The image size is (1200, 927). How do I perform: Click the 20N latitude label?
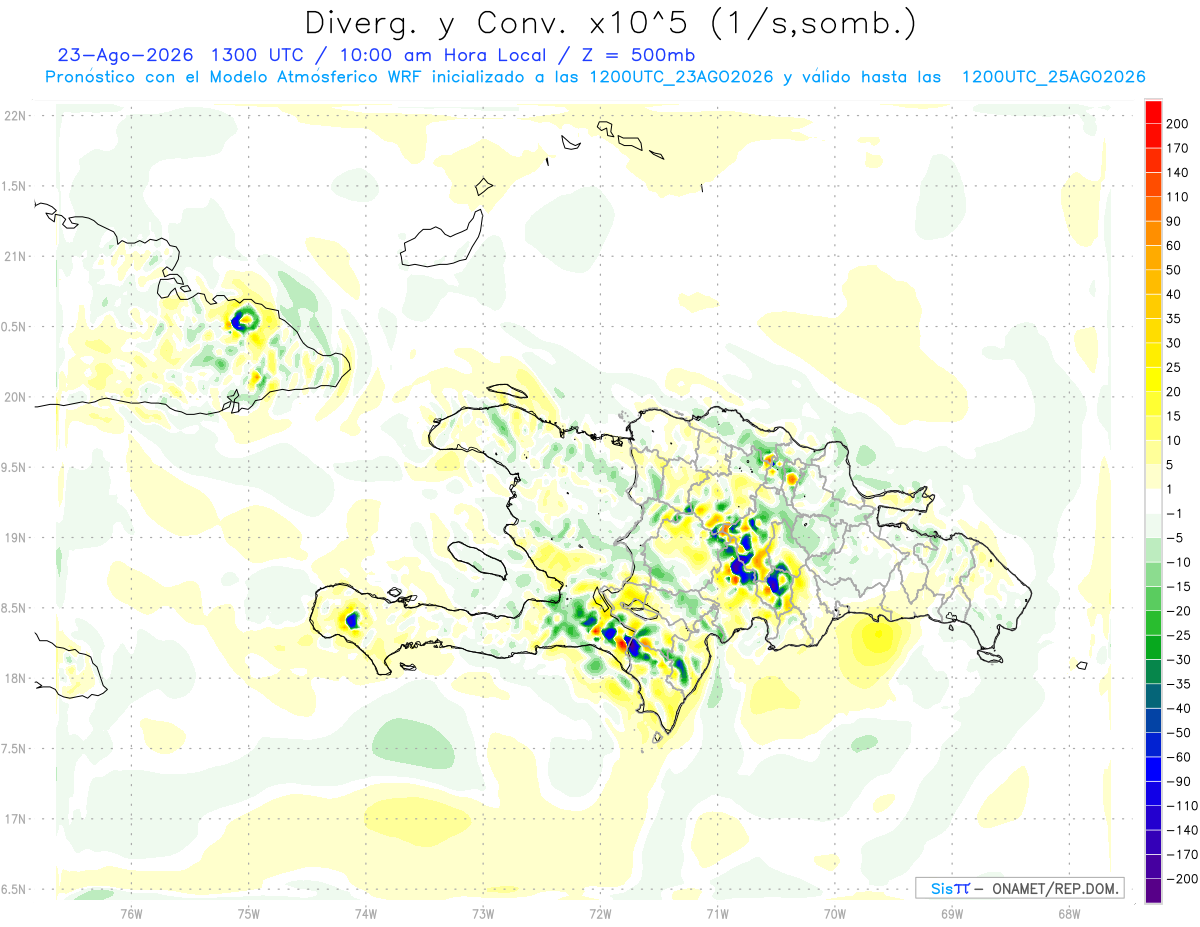pyautogui.click(x=14, y=397)
